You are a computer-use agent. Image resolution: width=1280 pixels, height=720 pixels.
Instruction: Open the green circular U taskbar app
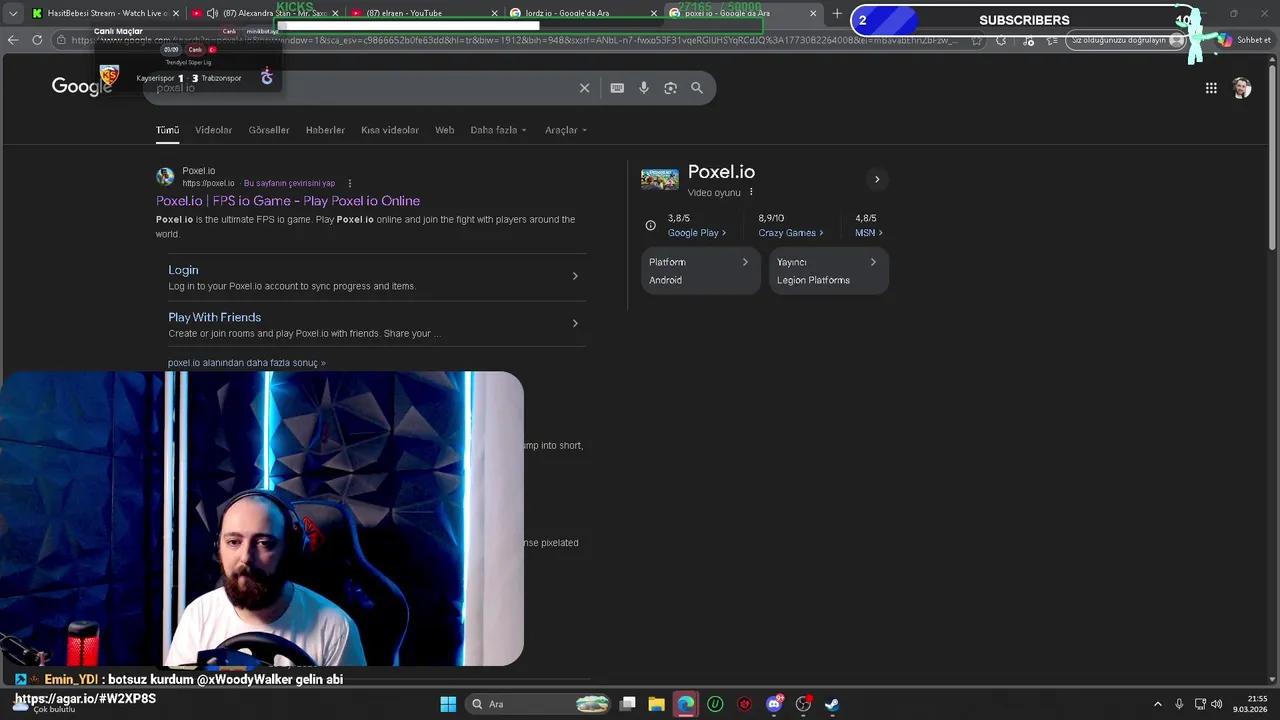tap(715, 704)
